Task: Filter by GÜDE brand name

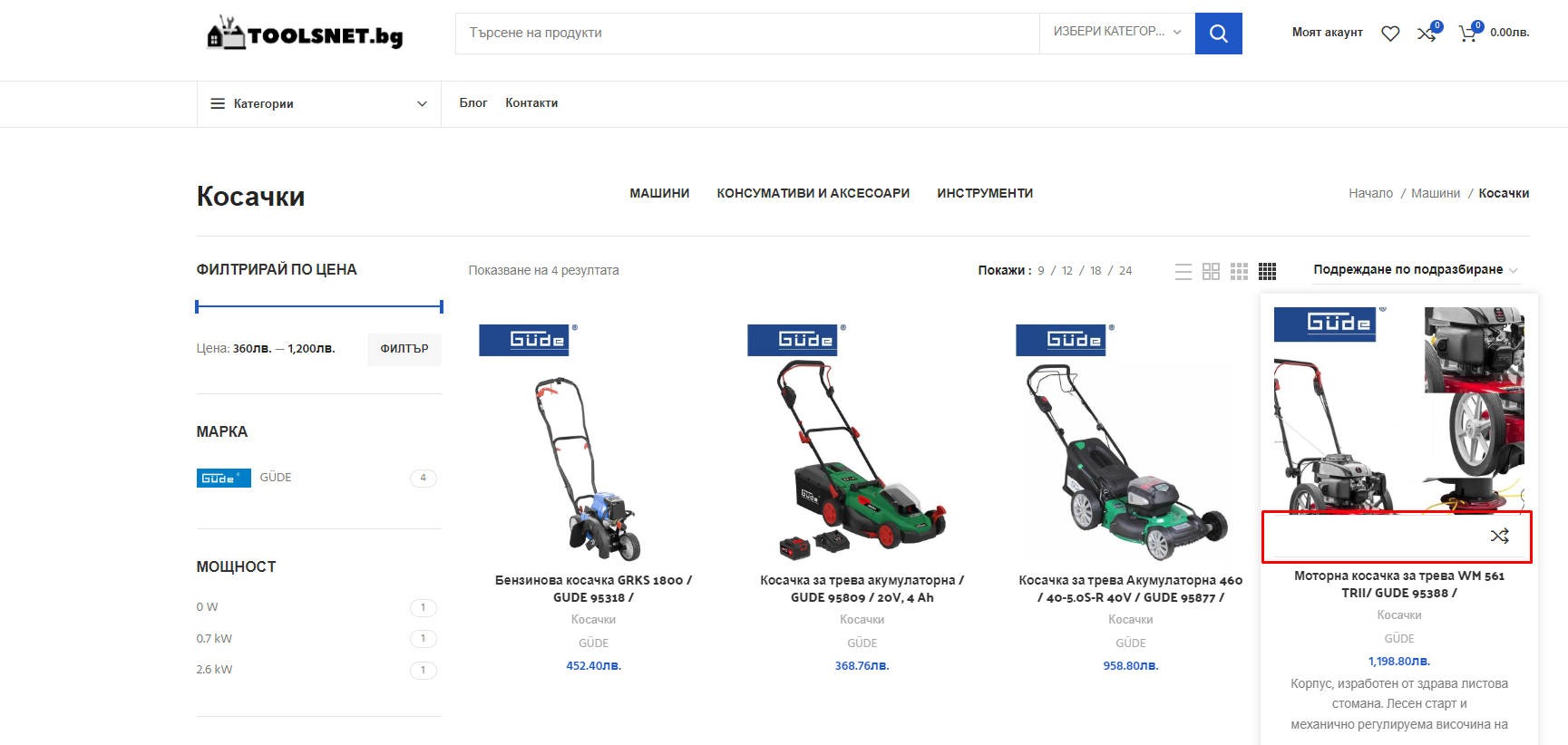Action: [x=276, y=478]
